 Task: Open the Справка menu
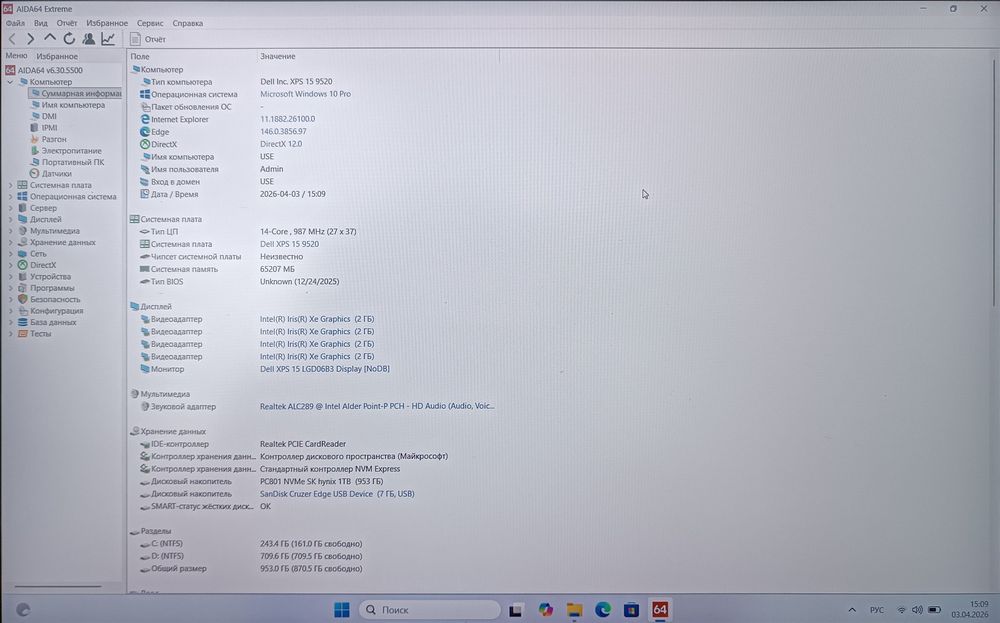click(188, 23)
